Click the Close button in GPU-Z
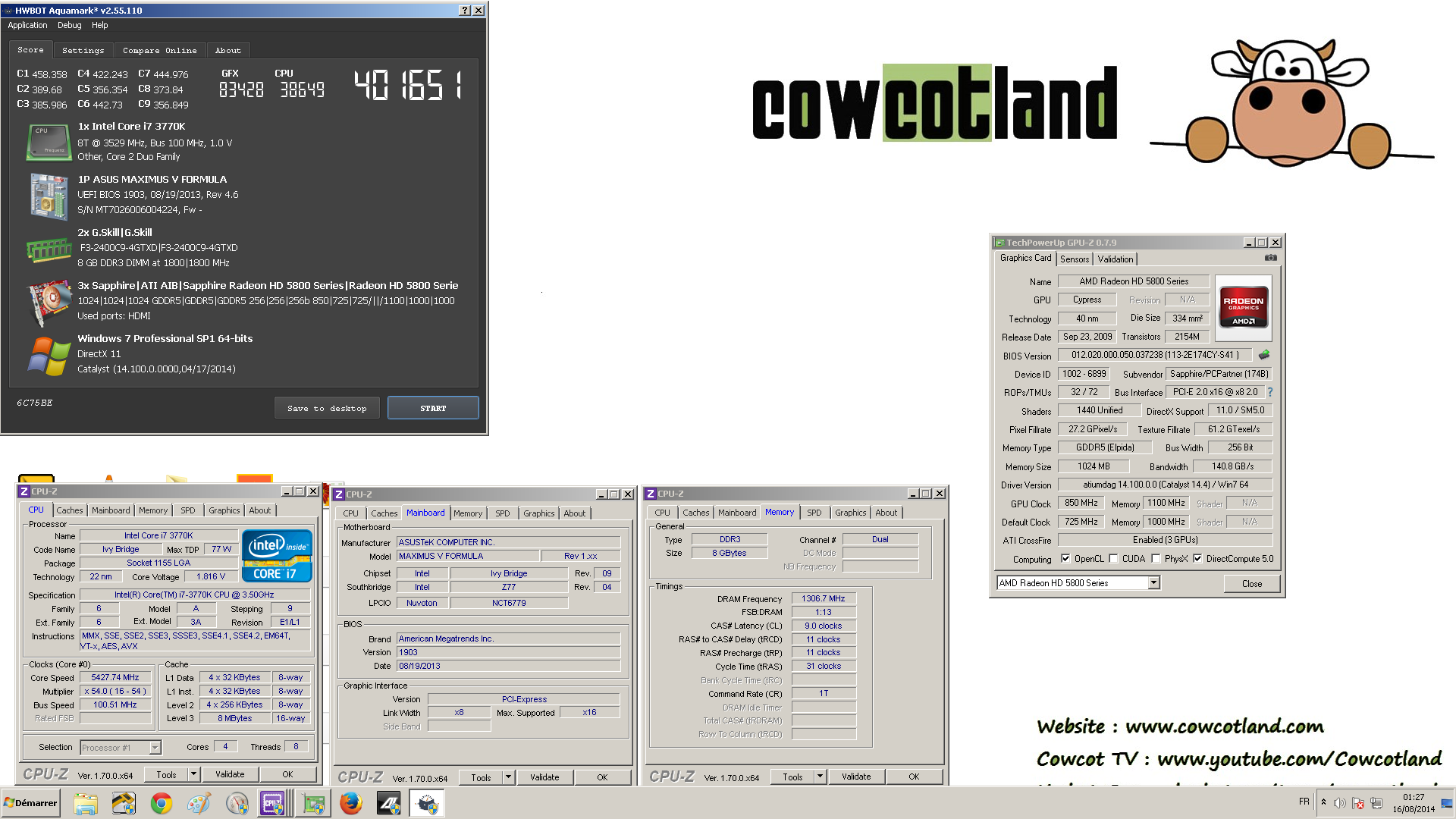This screenshot has width=1456, height=819. (1252, 584)
